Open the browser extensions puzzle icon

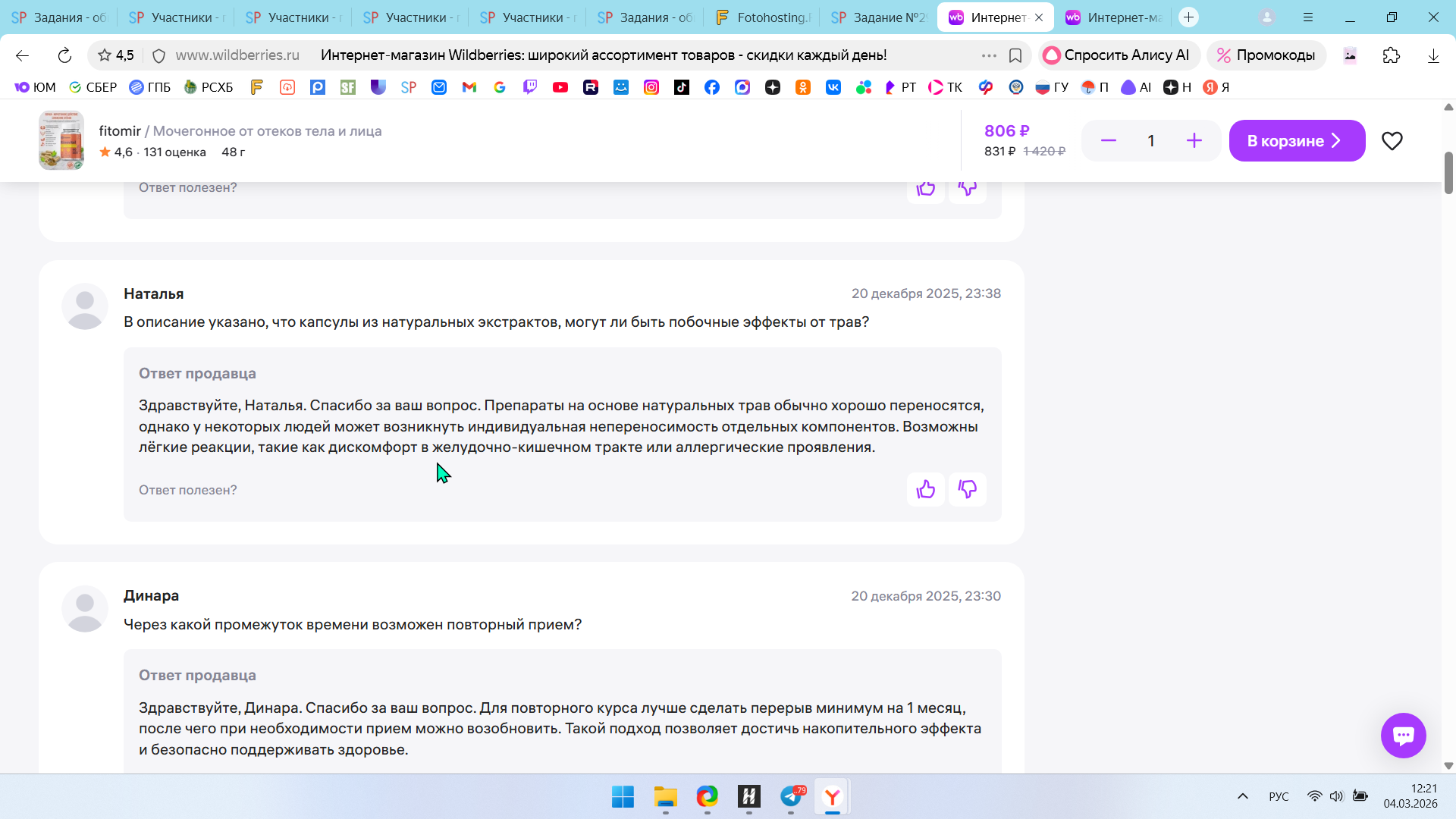[1391, 55]
